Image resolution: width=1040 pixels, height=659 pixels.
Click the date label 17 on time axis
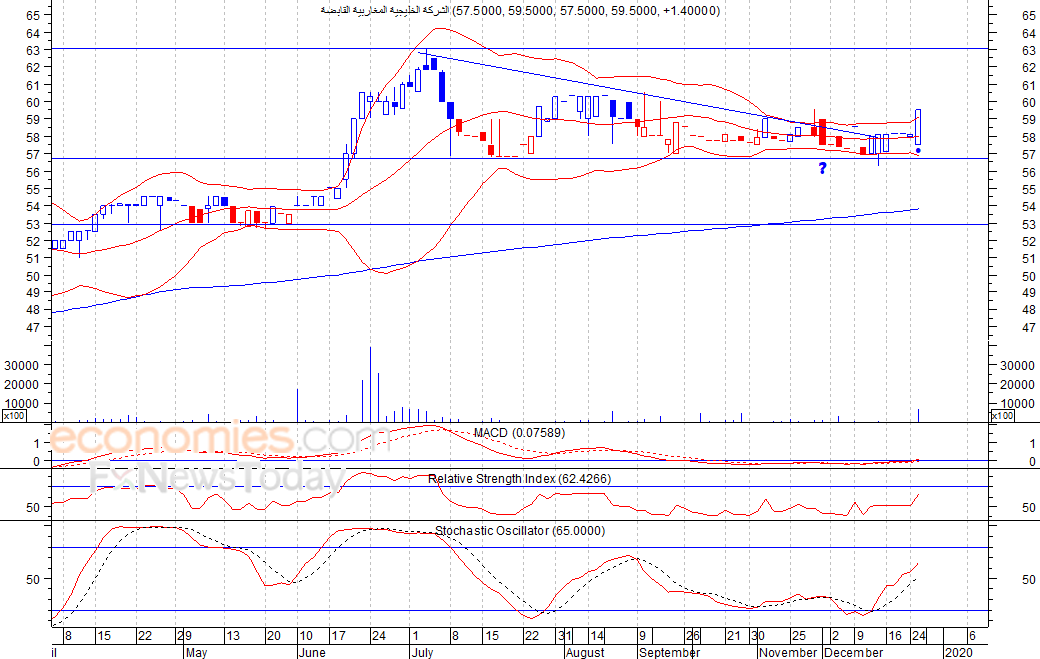(338, 636)
